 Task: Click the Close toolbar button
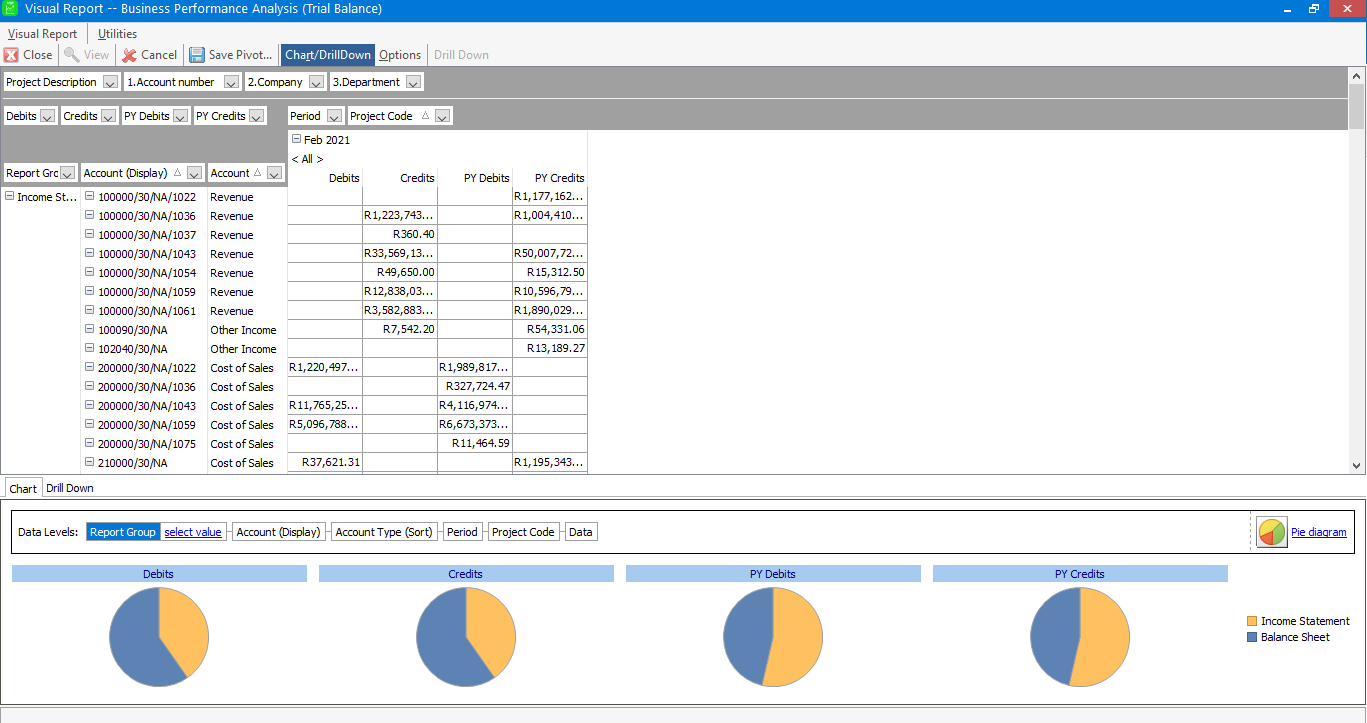(28, 55)
